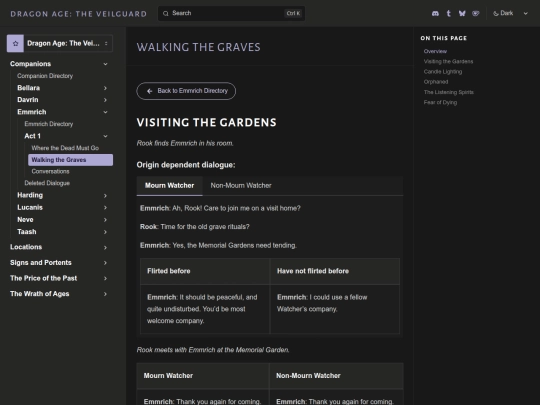The width and height of the screenshot is (540, 405).
Task: Open the Dragon Age: The Vei... space switcher
Action: (x=60, y=43)
